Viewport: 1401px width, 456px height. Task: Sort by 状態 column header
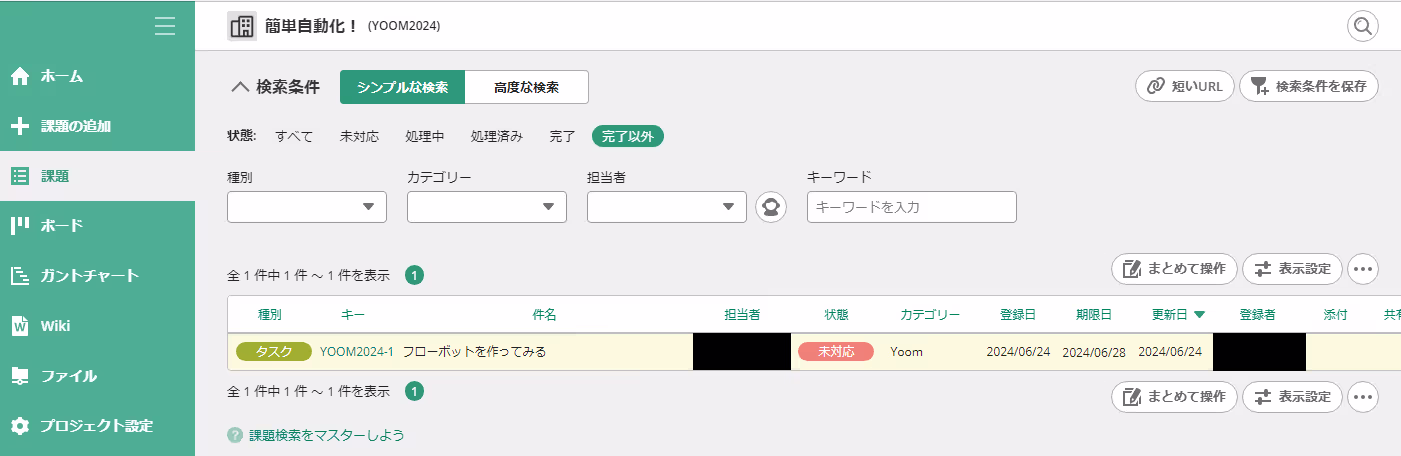click(836, 314)
